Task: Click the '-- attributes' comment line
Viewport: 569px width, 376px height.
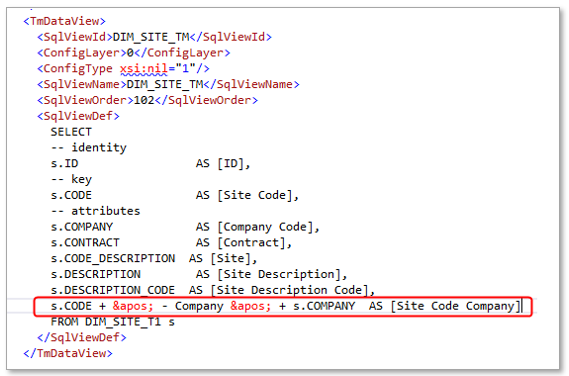Action: point(95,211)
